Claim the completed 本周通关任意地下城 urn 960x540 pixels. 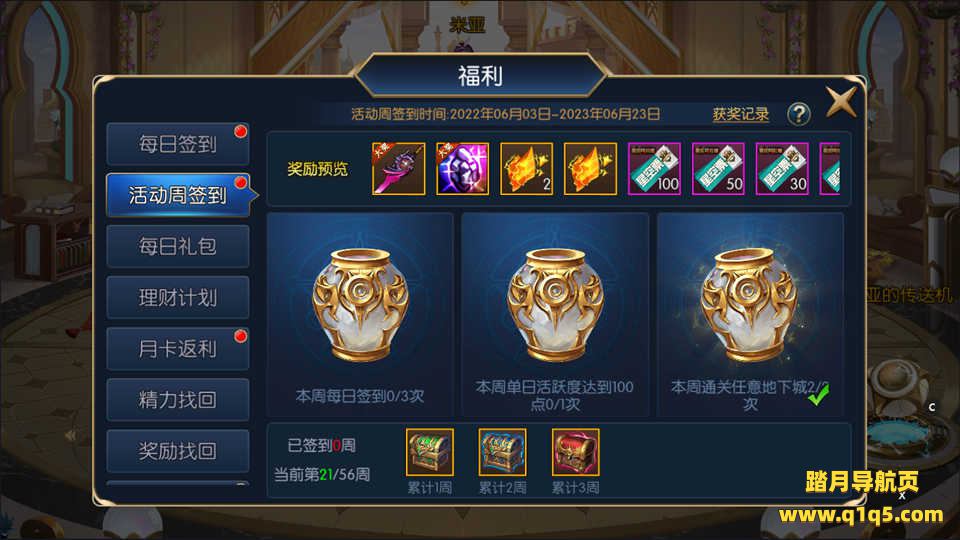pyautogui.click(x=749, y=304)
